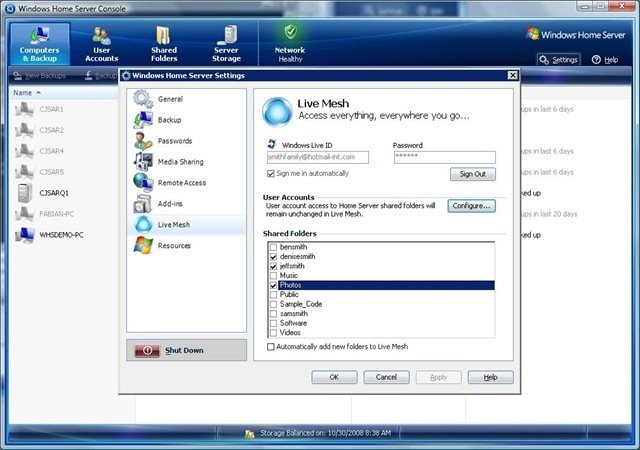Select the General settings icon

click(143, 99)
